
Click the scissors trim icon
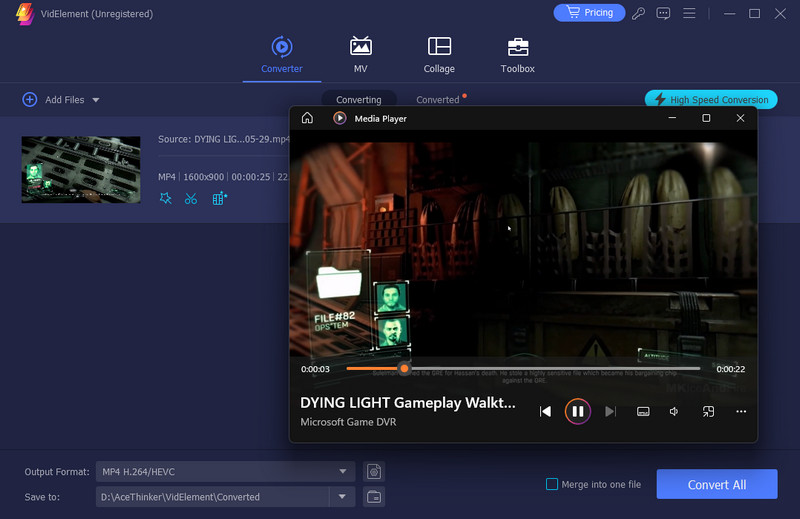pos(191,199)
